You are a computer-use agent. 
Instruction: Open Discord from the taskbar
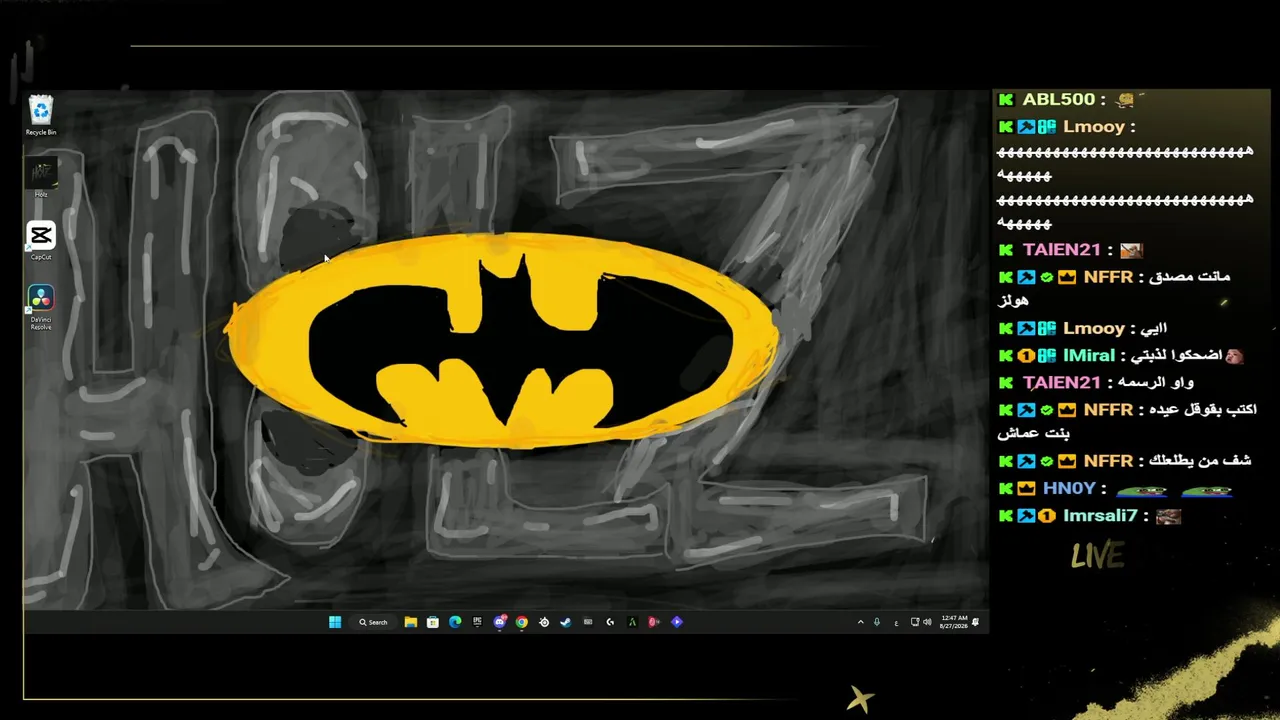(500, 622)
